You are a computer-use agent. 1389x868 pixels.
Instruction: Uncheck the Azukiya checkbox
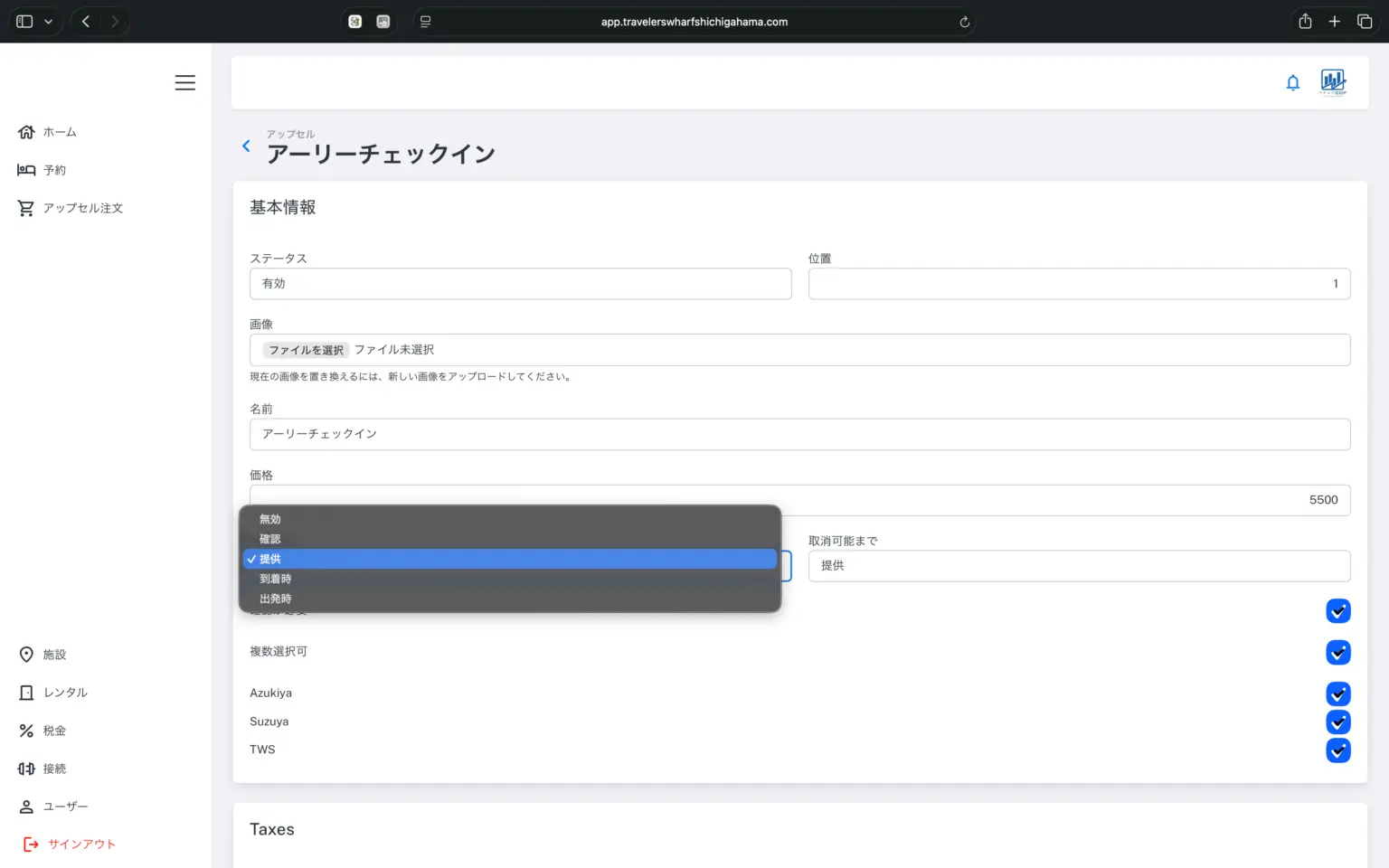(x=1337, y=693)
